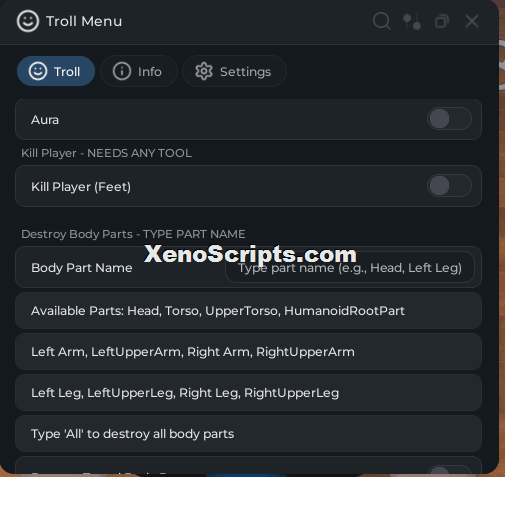Click 'Destroy Body Parts - TYPE PART NAME' heading
Viewport: 505px width, 507px height.
pyautogui.click(x=133, y=234)
